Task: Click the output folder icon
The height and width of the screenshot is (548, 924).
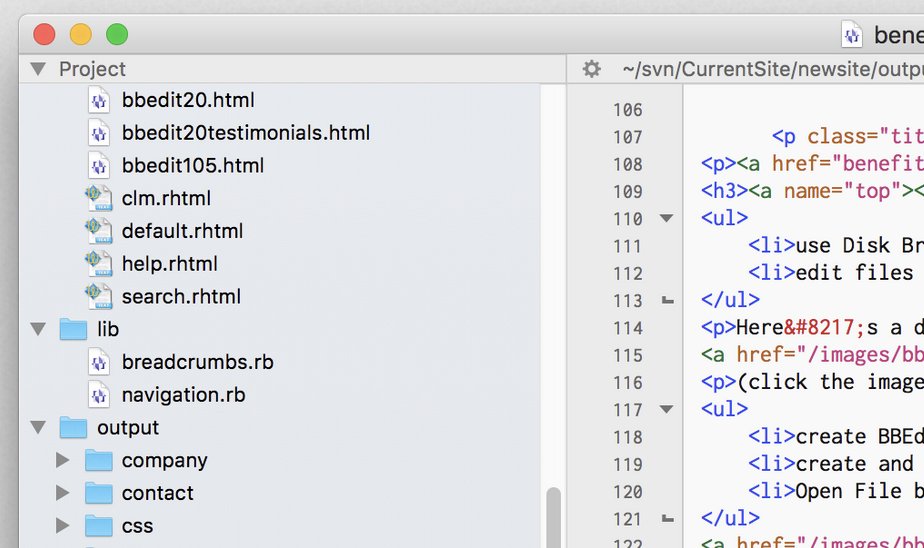Action: point(74,427)
